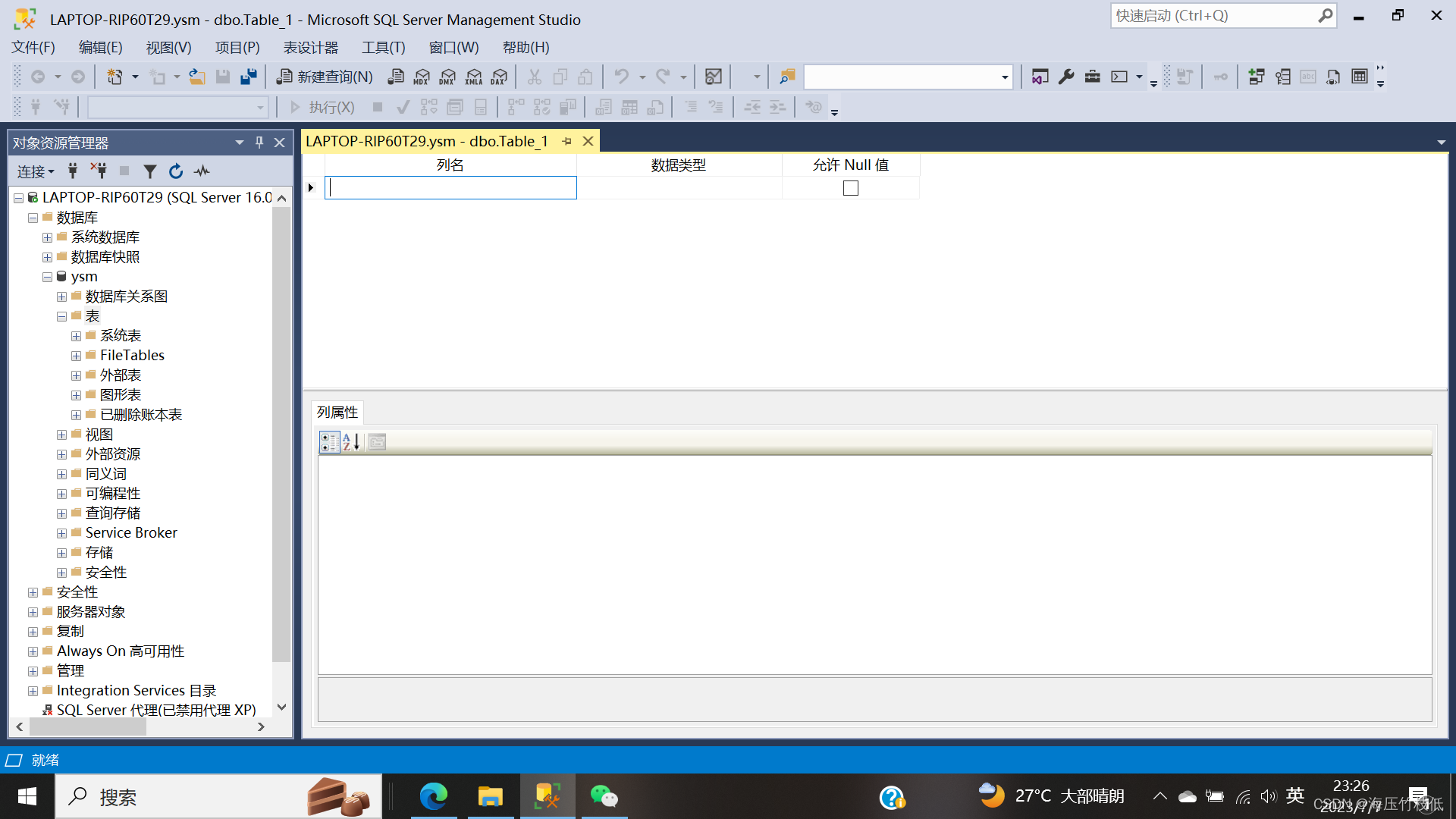Click the Filter funnel icon in Object Explorer
1456x819 pixels.
pos(150,171)
